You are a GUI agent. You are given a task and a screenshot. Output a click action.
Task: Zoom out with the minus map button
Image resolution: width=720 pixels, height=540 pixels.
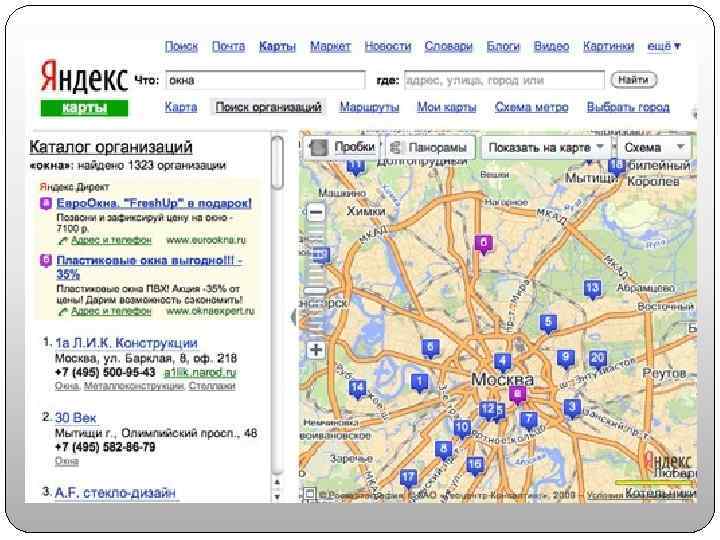point(316,212)
